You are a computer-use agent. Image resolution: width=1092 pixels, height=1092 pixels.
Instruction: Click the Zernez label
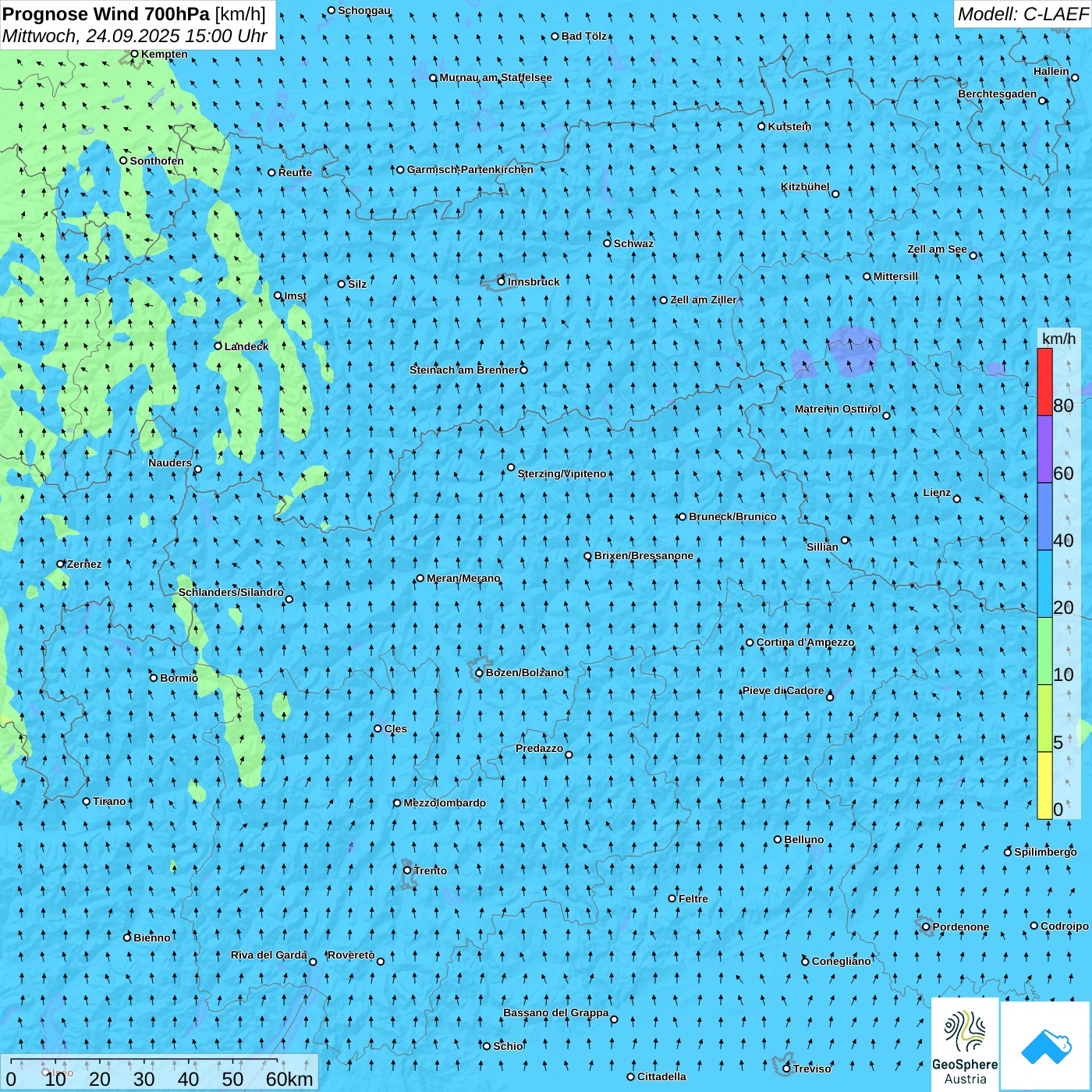coord(84,564)
